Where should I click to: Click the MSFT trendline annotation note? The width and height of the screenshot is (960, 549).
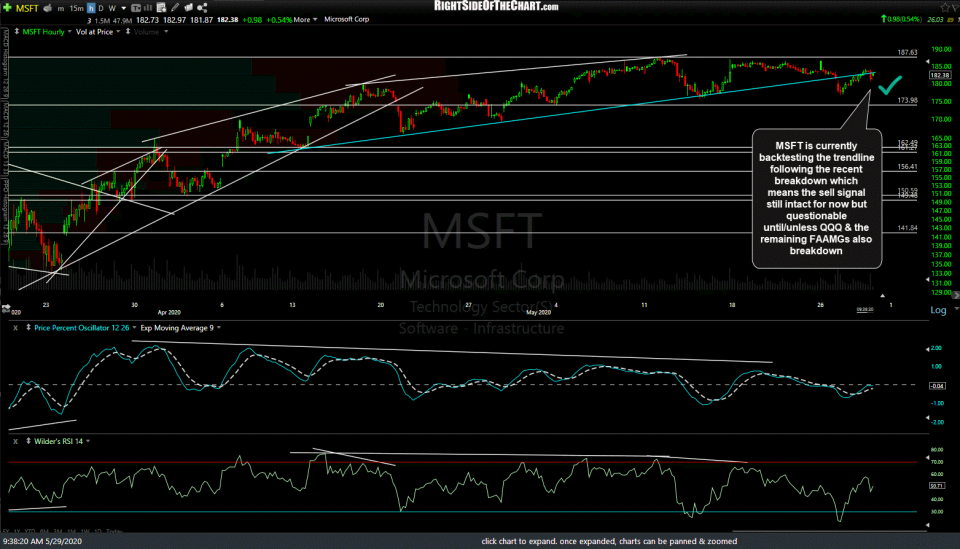pyautogui.click(x=817, y=198)
